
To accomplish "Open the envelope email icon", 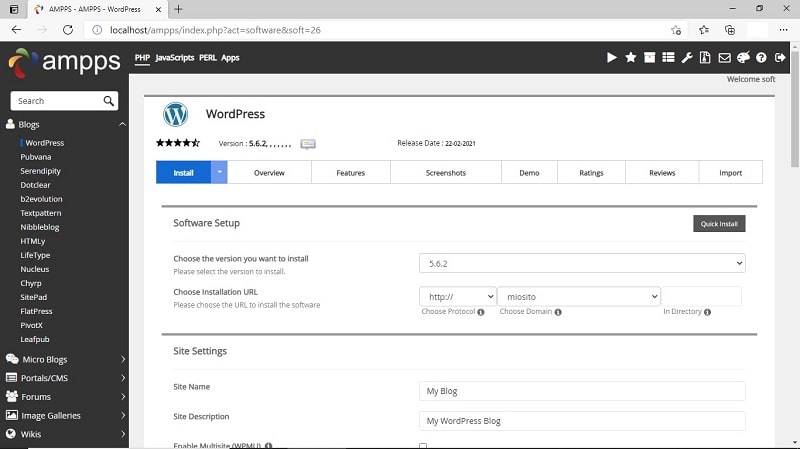I will (724, 58).
